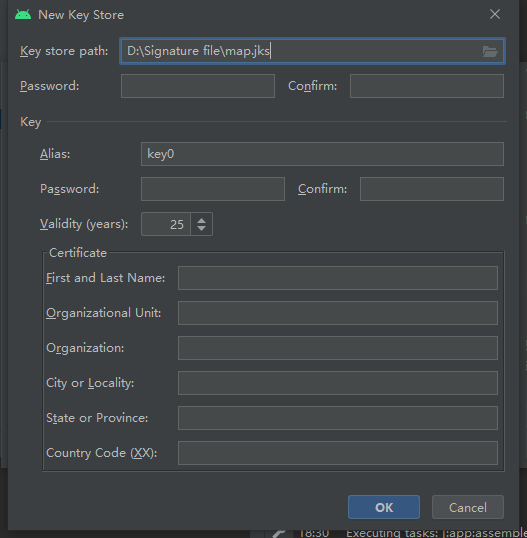Click the Organizational Unit field
527x538 pixels.
click(x=338, y=313)
